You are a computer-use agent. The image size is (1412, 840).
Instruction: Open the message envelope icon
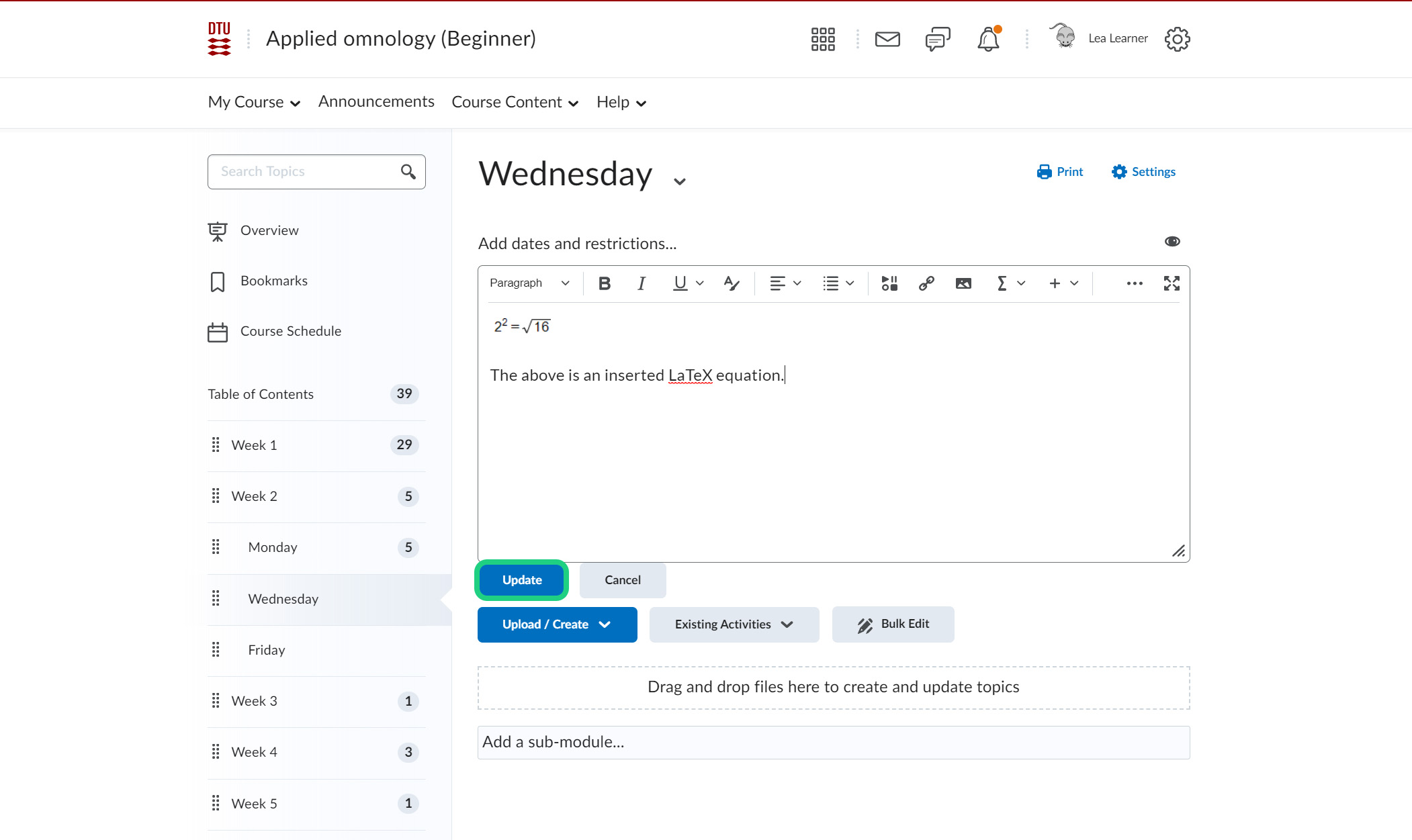887,39
